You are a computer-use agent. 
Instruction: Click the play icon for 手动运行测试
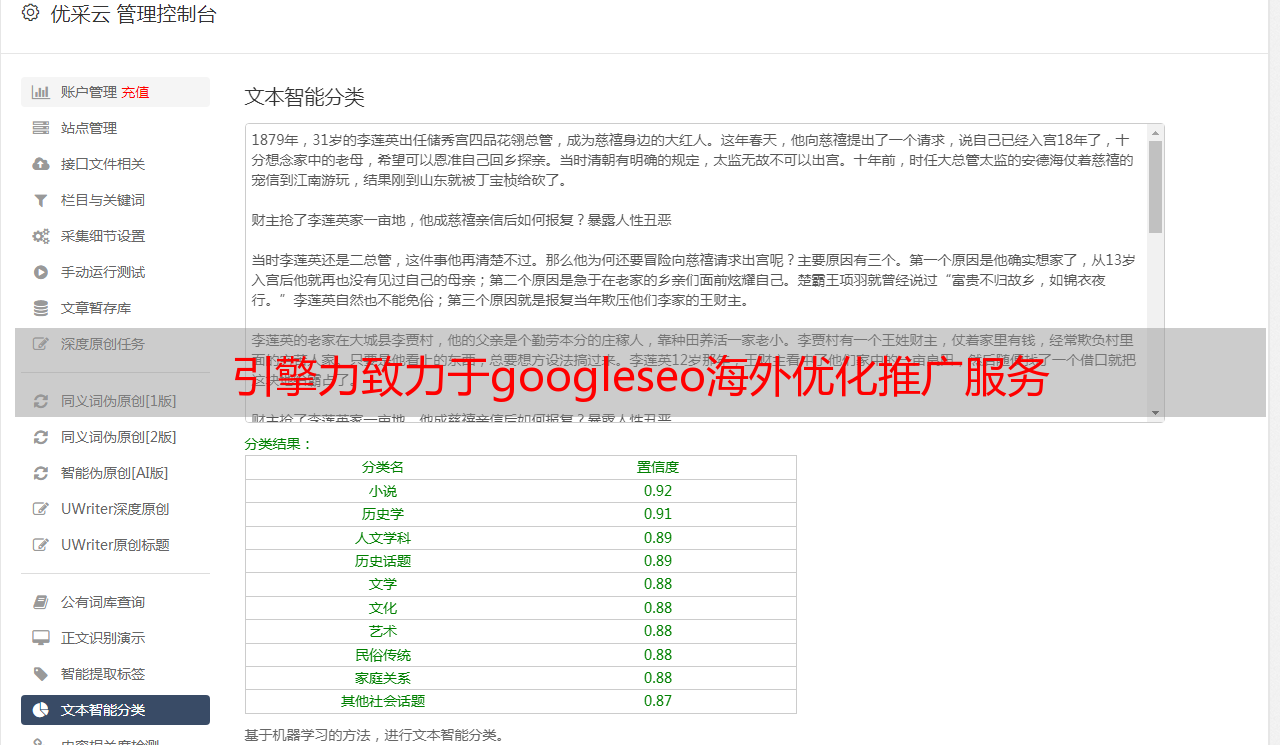(41, 272)
